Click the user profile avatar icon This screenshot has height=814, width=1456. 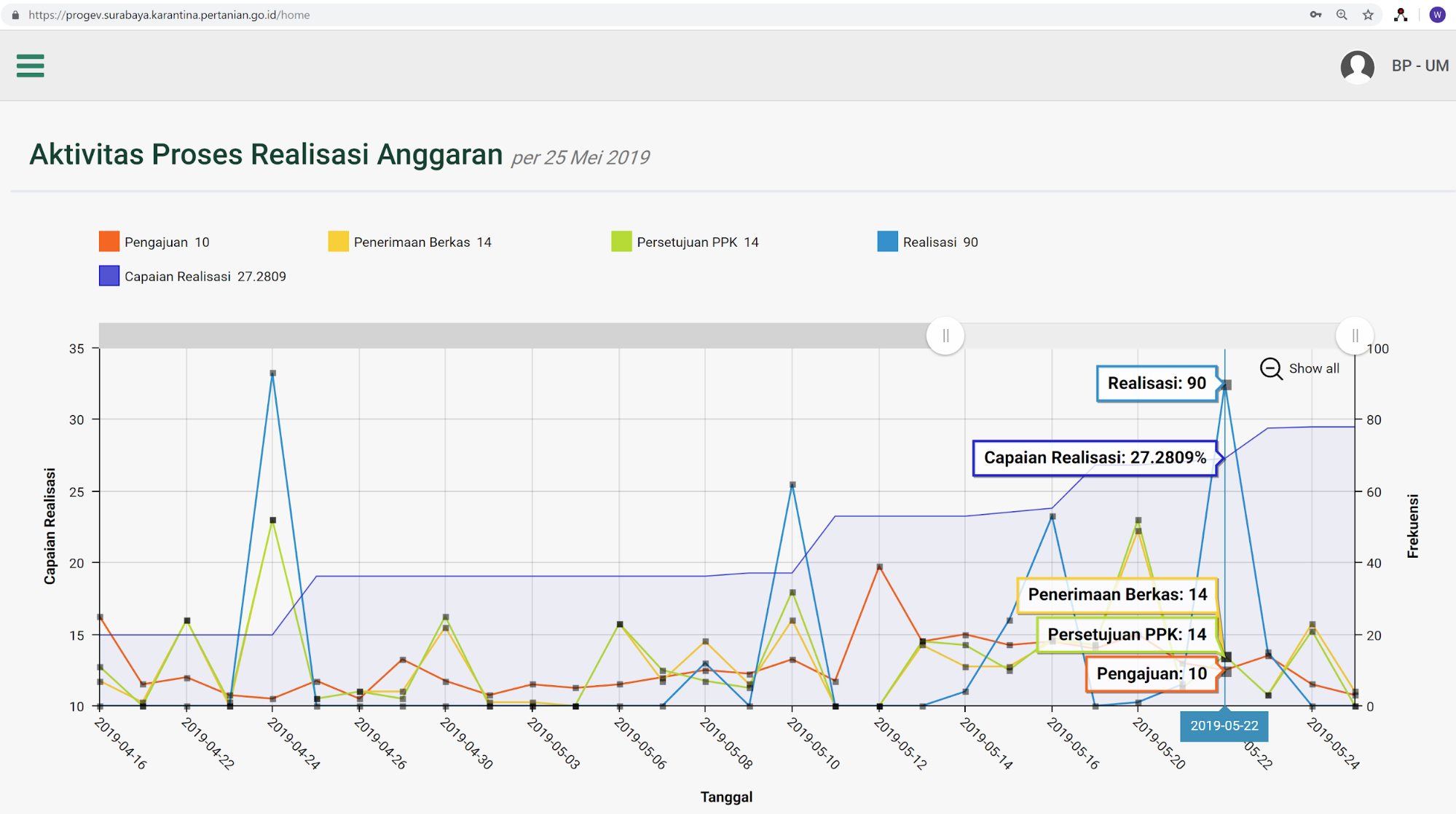[x=1357, y=66]
